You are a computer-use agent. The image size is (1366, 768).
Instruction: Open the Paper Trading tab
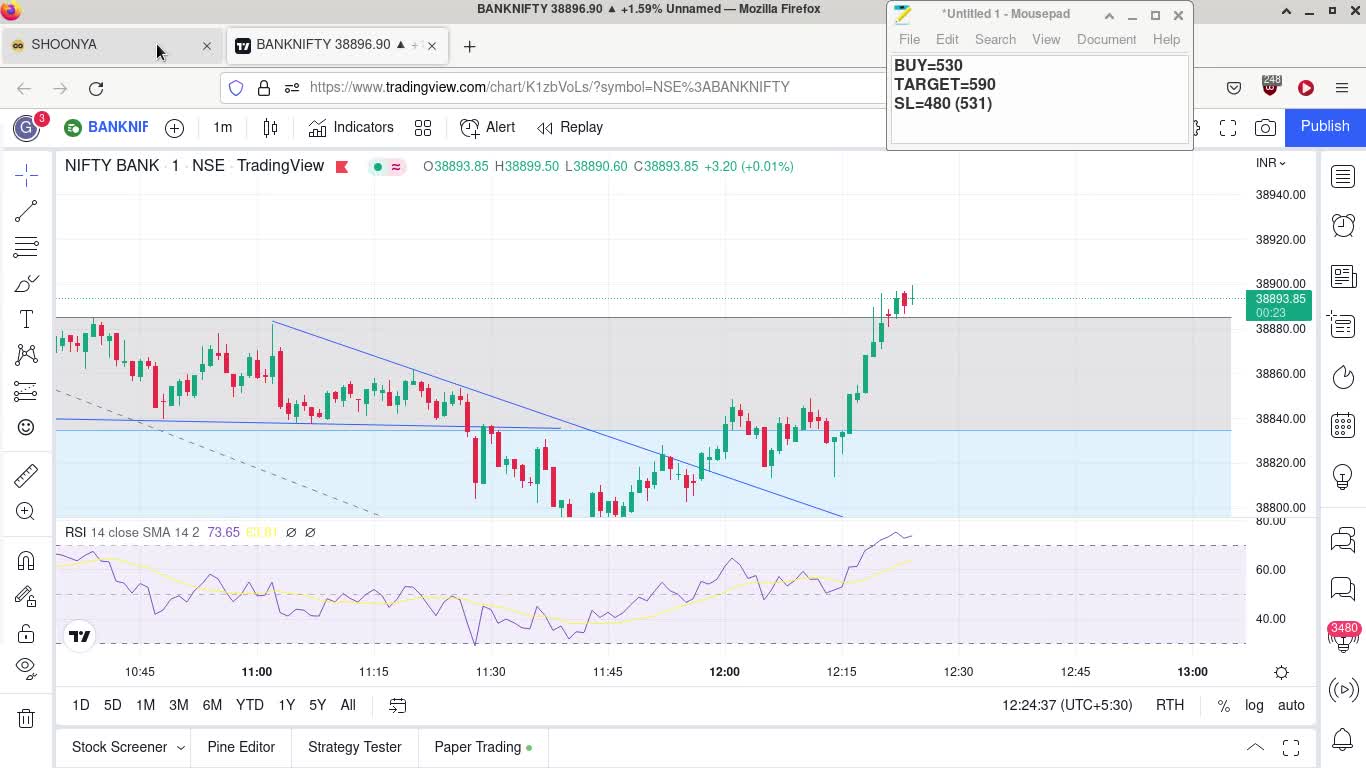coord(483,747)
